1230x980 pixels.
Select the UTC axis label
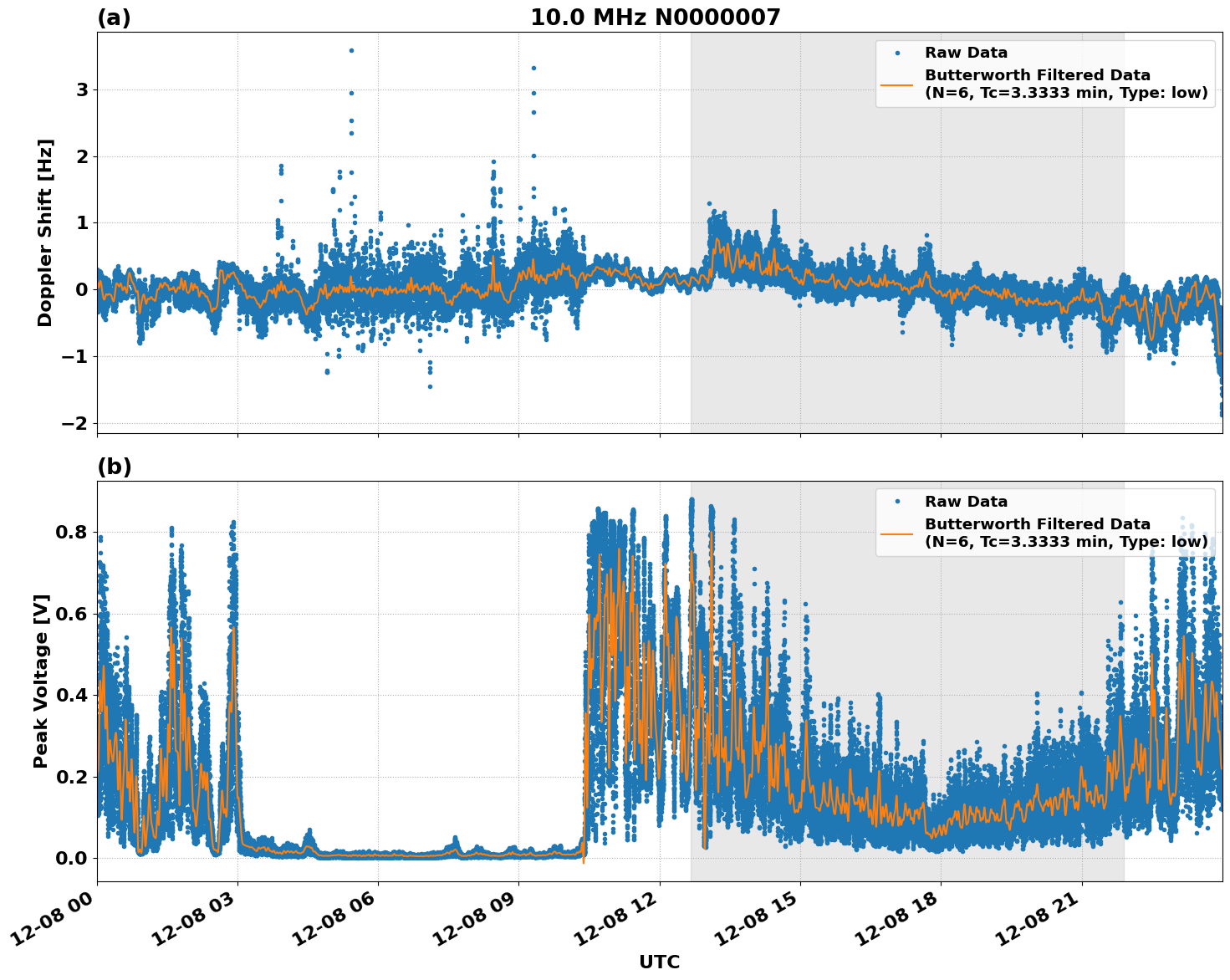(x=657, y=962)
